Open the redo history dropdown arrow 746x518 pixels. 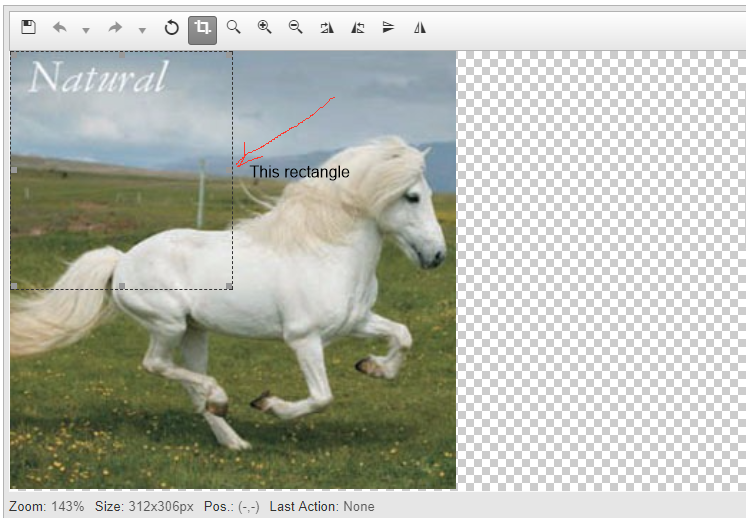click(x=142, y=30)
